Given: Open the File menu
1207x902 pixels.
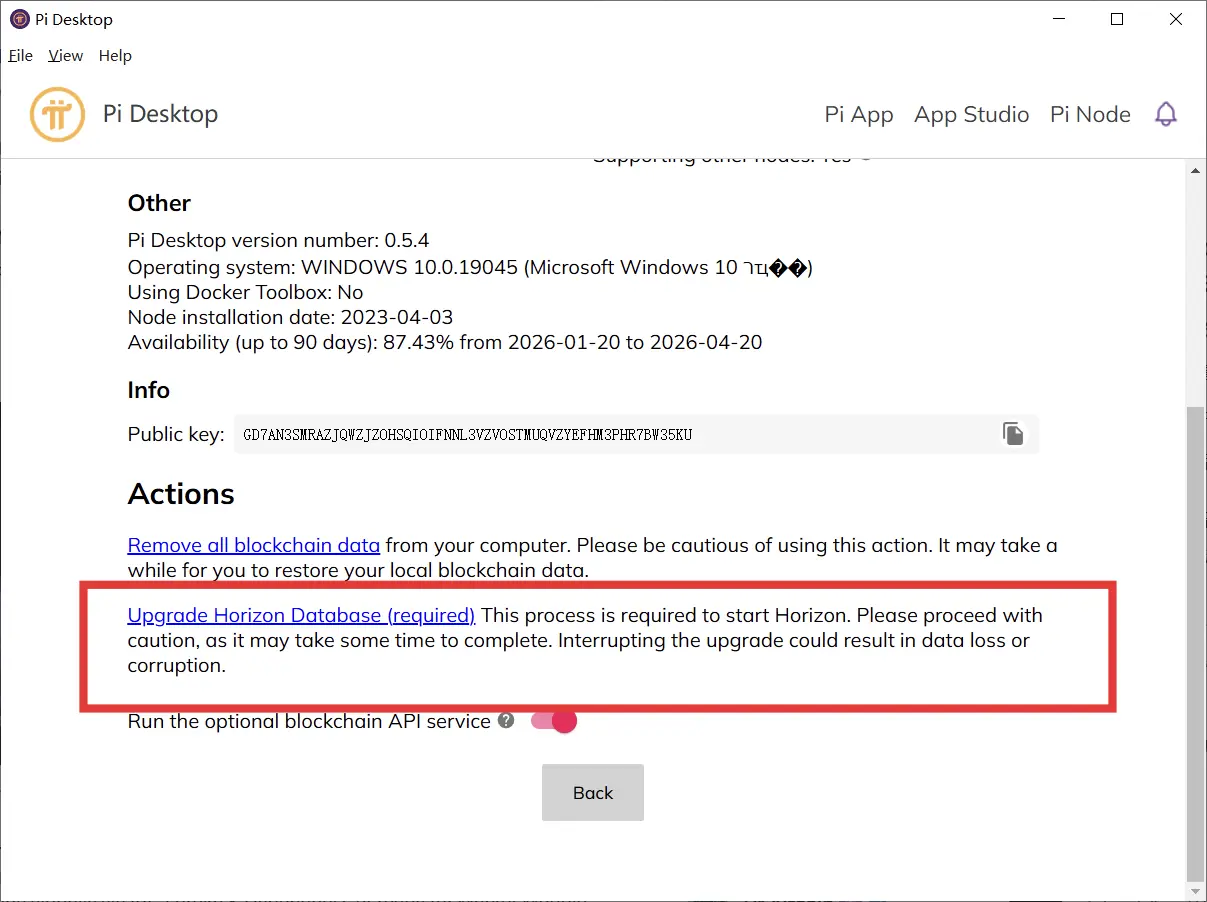Looking at the screenshot, I should tap(21, 56).
